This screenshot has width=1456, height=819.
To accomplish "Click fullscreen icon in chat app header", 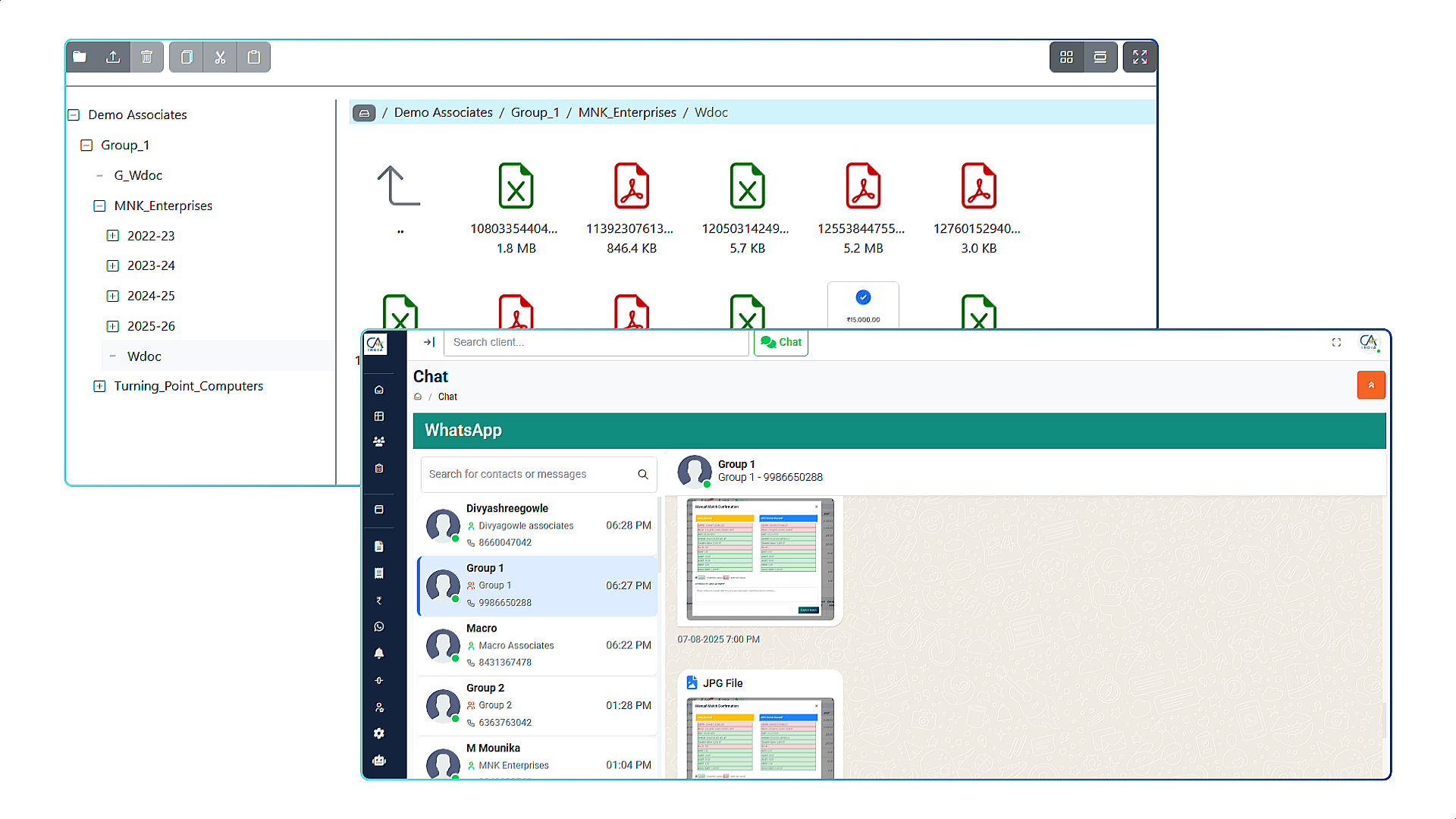I will [x=1336, y=343].
